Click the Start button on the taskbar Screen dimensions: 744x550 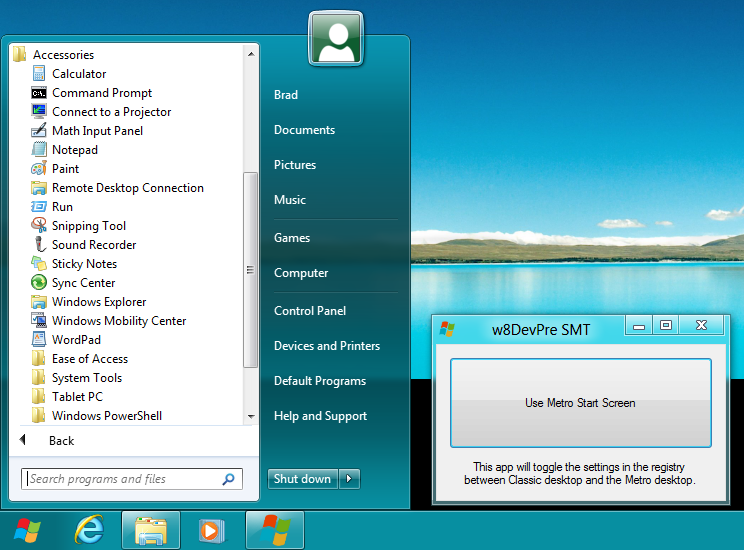(x=27, y=530)
